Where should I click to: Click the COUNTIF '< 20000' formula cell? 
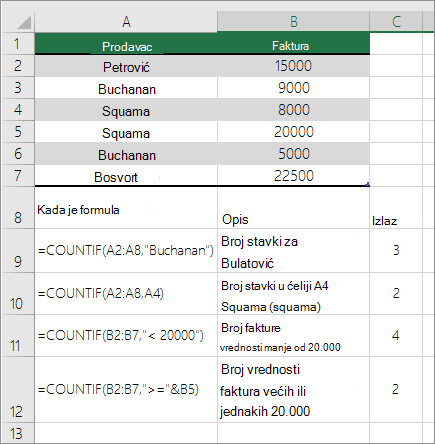tap(126, 336)
